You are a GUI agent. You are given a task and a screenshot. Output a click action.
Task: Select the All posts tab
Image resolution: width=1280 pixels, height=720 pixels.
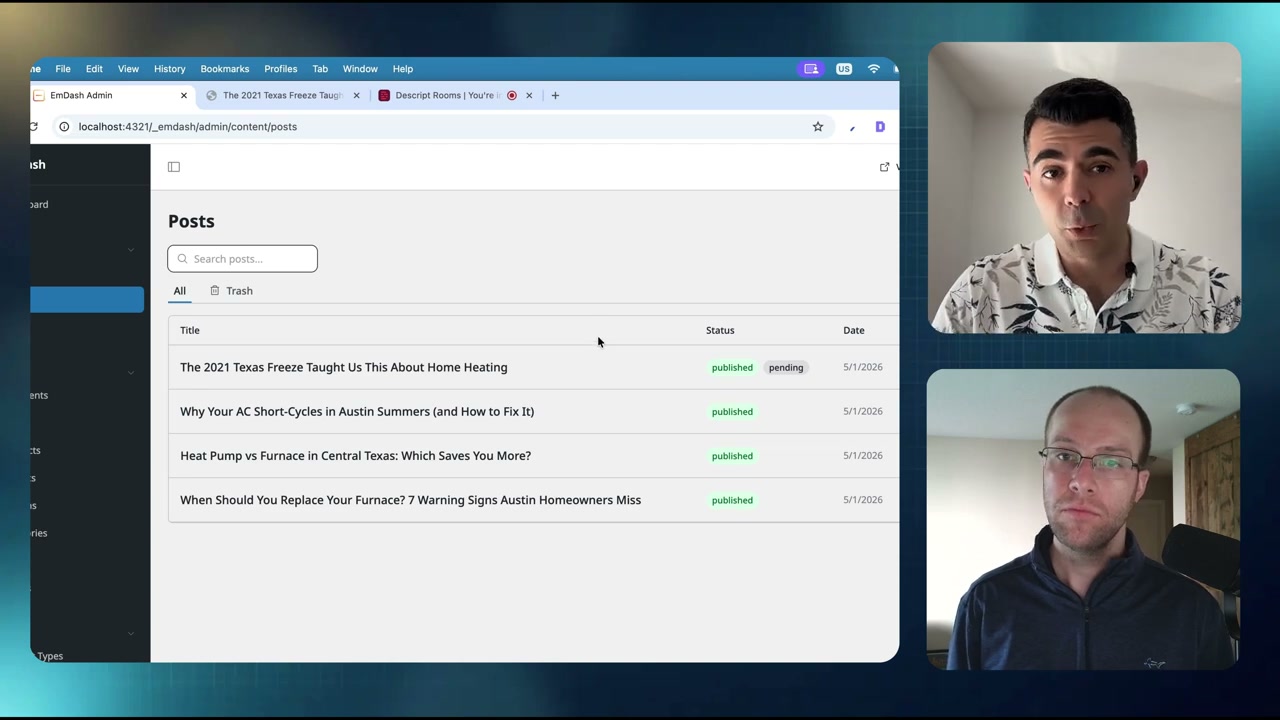point(180,291)
